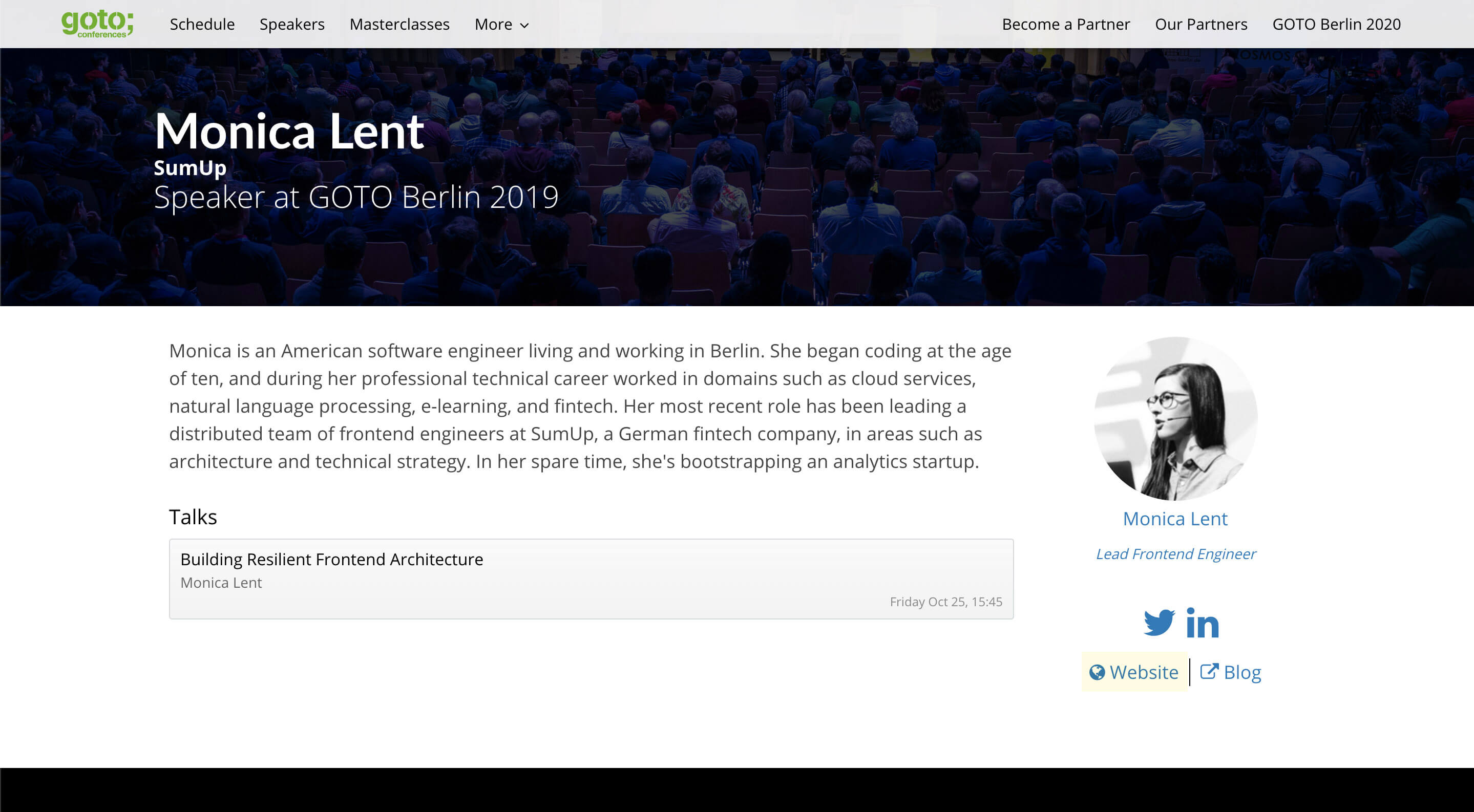
Task: Click the blue Monica Lent name link
Action: (1175, 519)
